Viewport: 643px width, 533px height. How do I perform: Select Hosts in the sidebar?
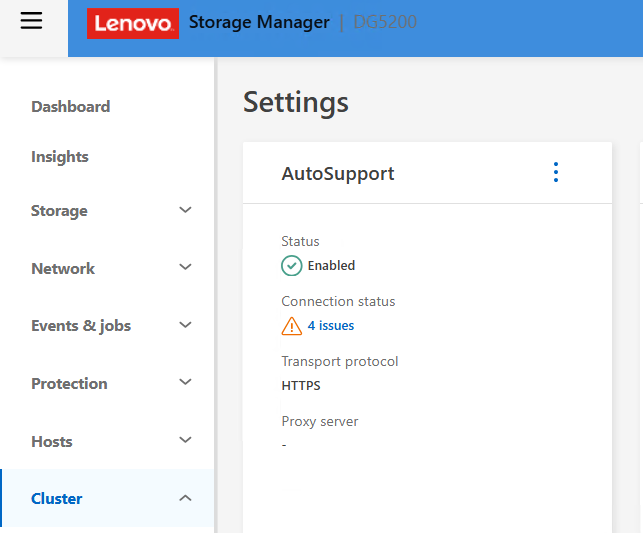pyautogui.click(x=52, y=442)
